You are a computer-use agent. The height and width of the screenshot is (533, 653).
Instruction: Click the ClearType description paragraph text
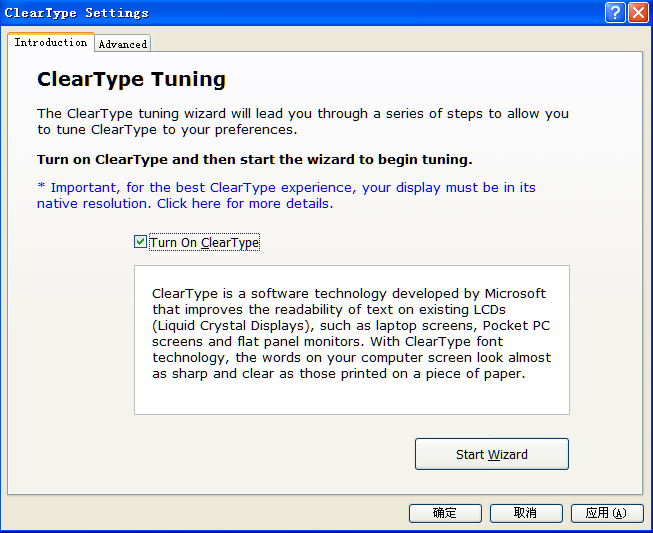[351, 334]
